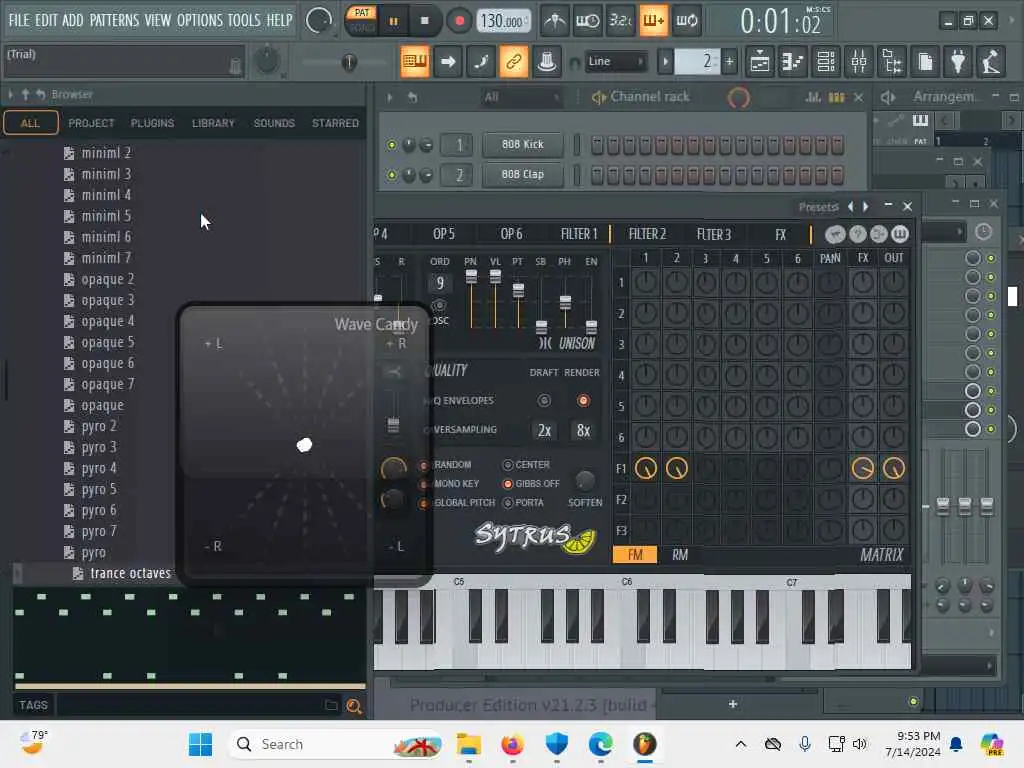Select the PLUGINS browser tab
This screenshot has height=768, width=1024.
[152, 123]
